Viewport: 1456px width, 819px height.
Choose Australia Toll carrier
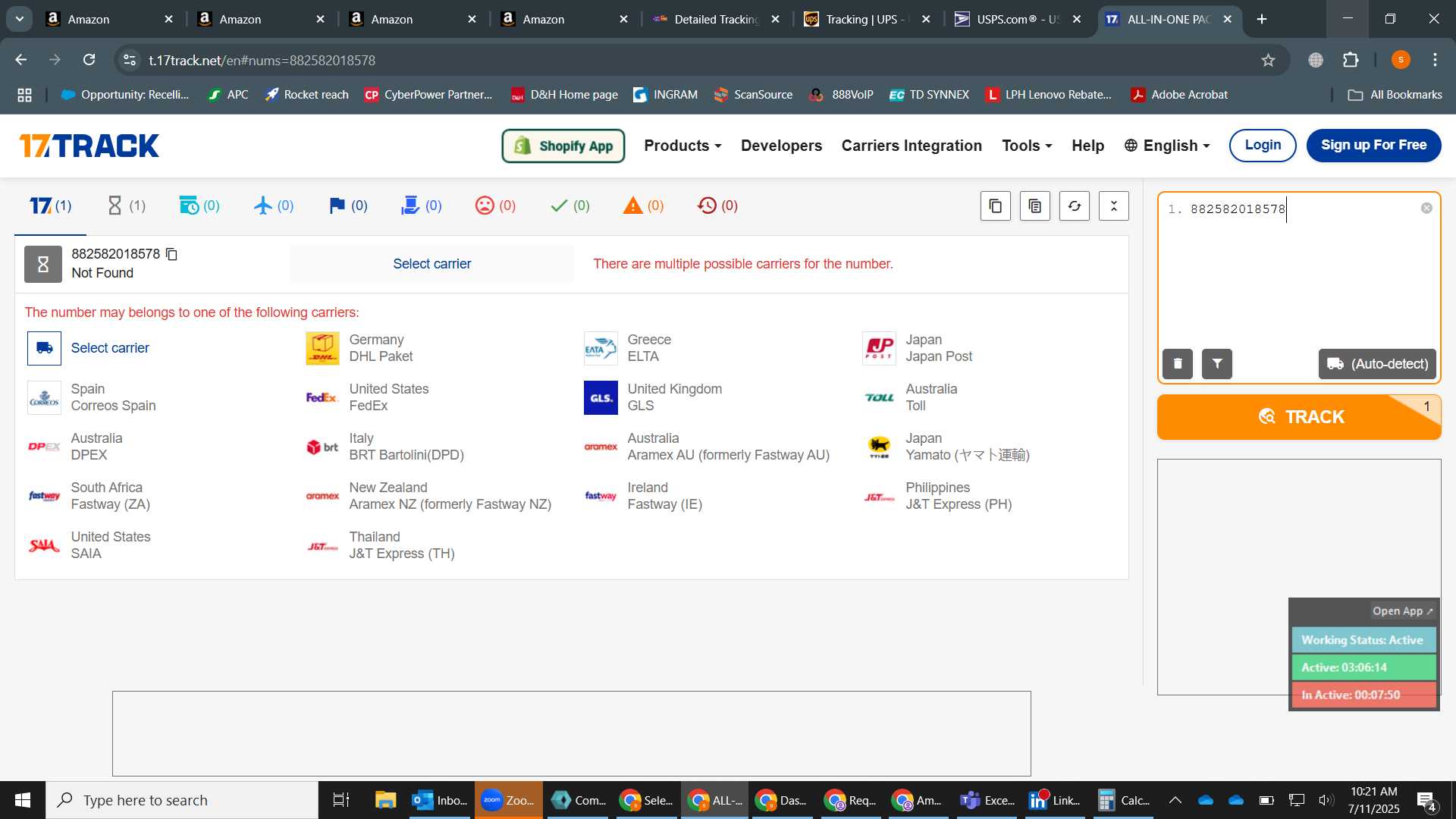910,397
